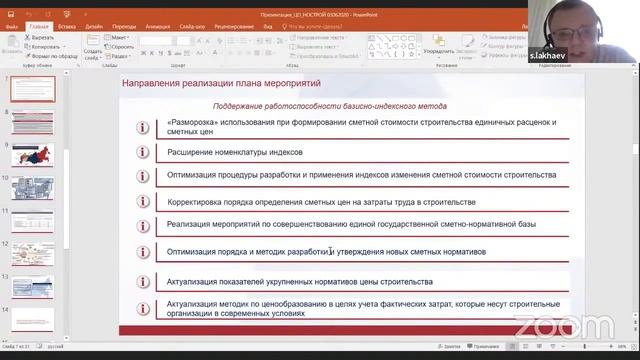Click the font color A icon

click(x=215, y=53)
